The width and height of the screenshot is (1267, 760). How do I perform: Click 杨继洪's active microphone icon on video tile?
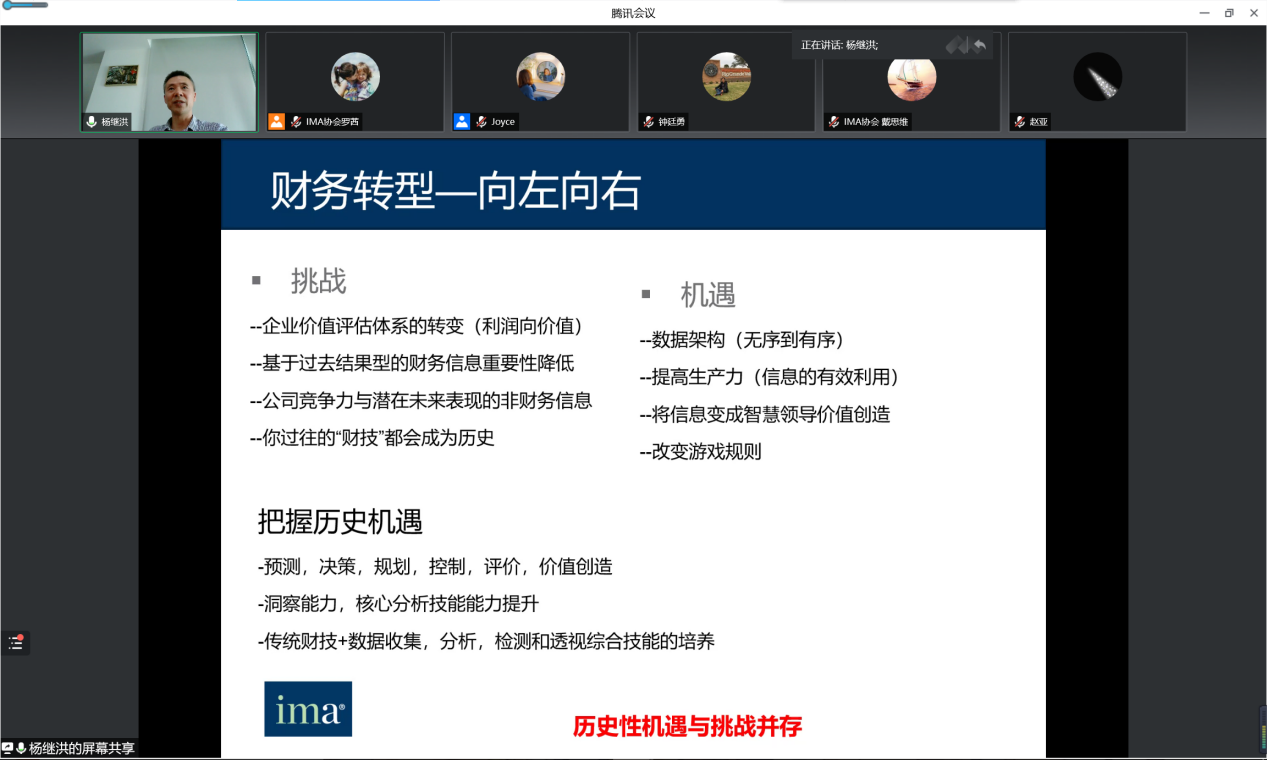click(x=92, y=122)
